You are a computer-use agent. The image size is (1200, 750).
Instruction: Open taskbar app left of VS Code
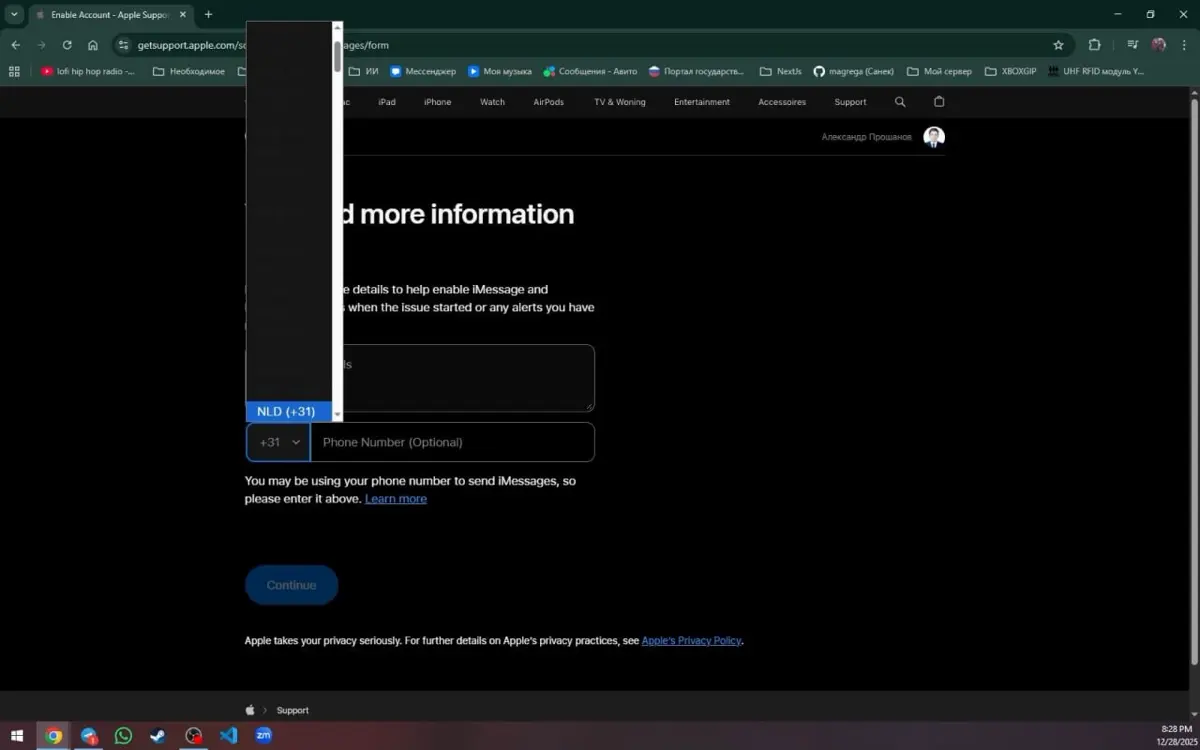click(193, 736)
